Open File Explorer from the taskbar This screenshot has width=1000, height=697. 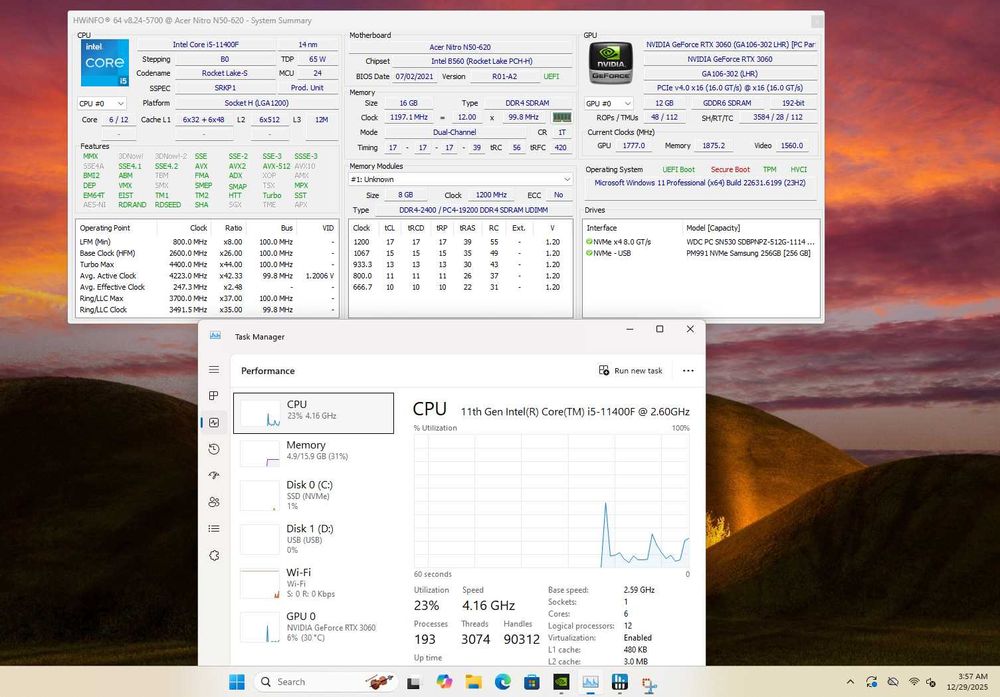[x=473, y=682]
